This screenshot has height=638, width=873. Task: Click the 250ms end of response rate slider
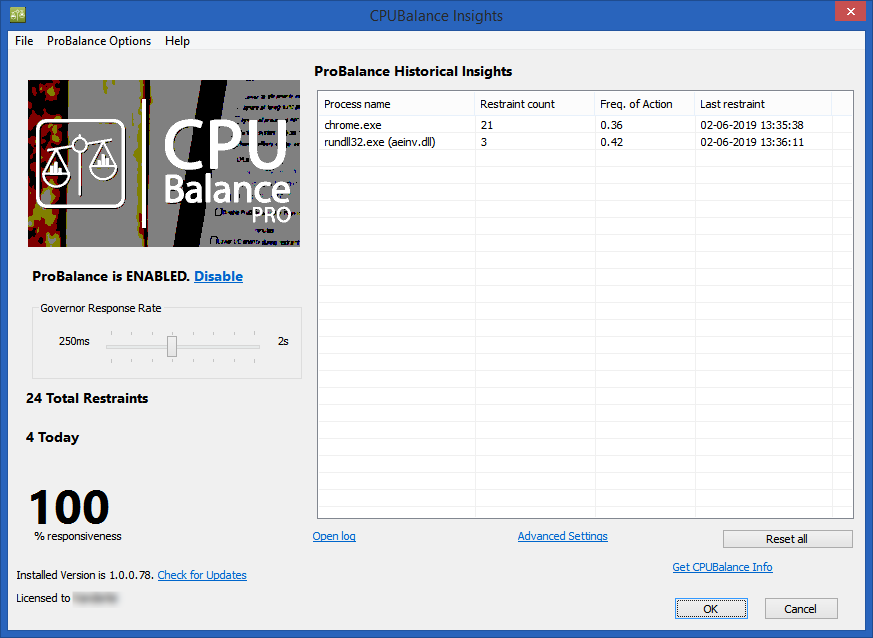pyautogui.click(x=74, y=341)
